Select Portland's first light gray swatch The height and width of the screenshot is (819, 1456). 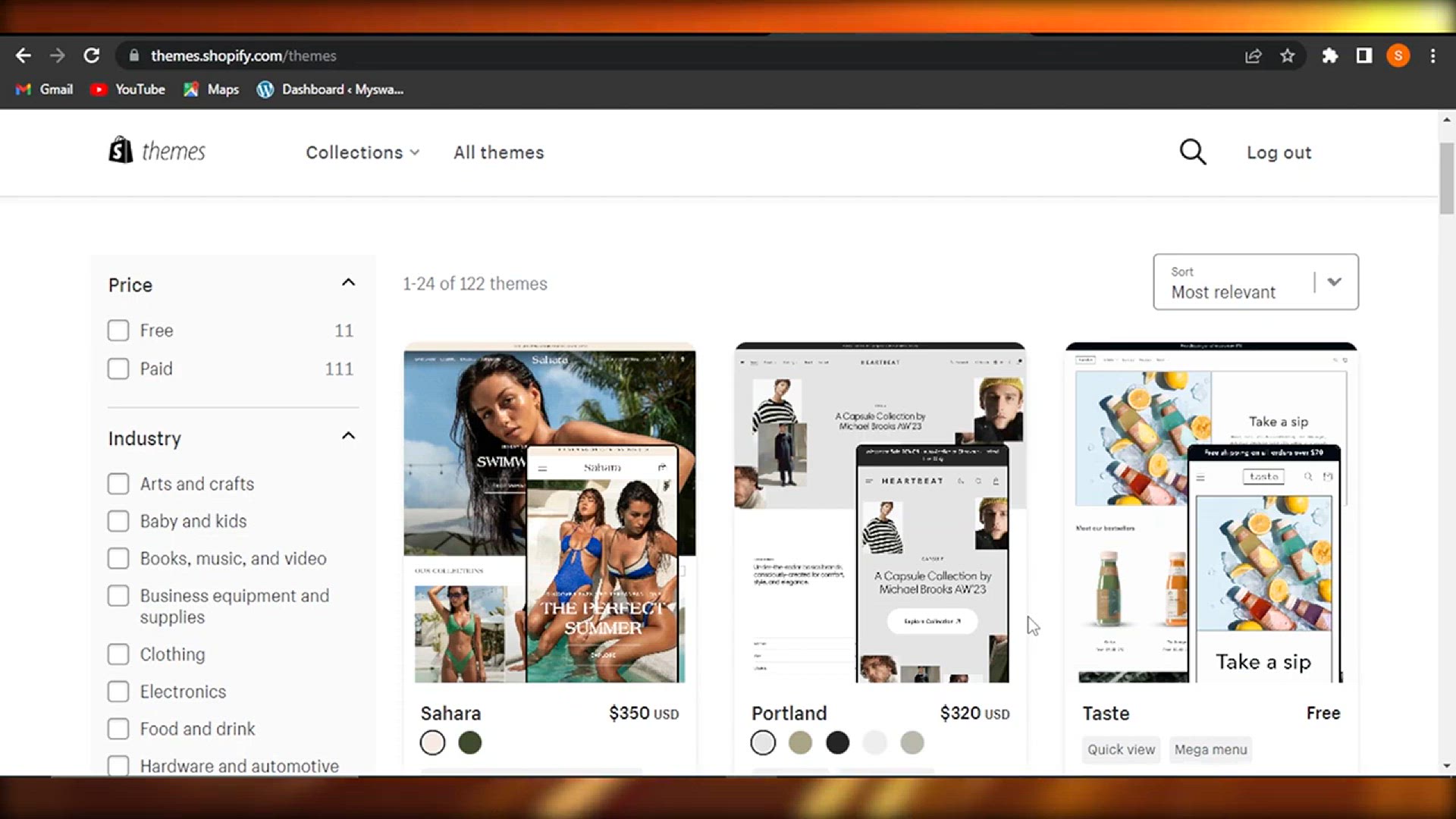coord(763,742)
